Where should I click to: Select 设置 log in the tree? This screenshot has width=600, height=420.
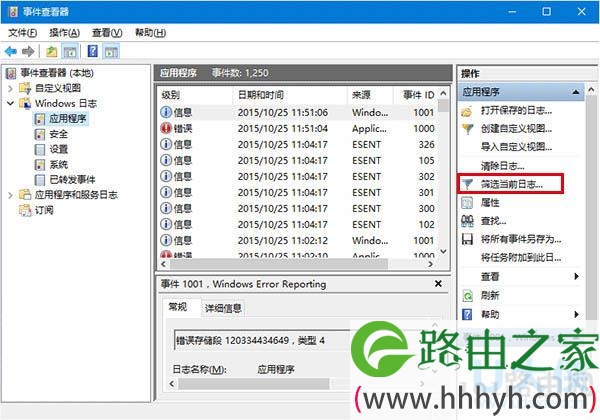point(59,149)
